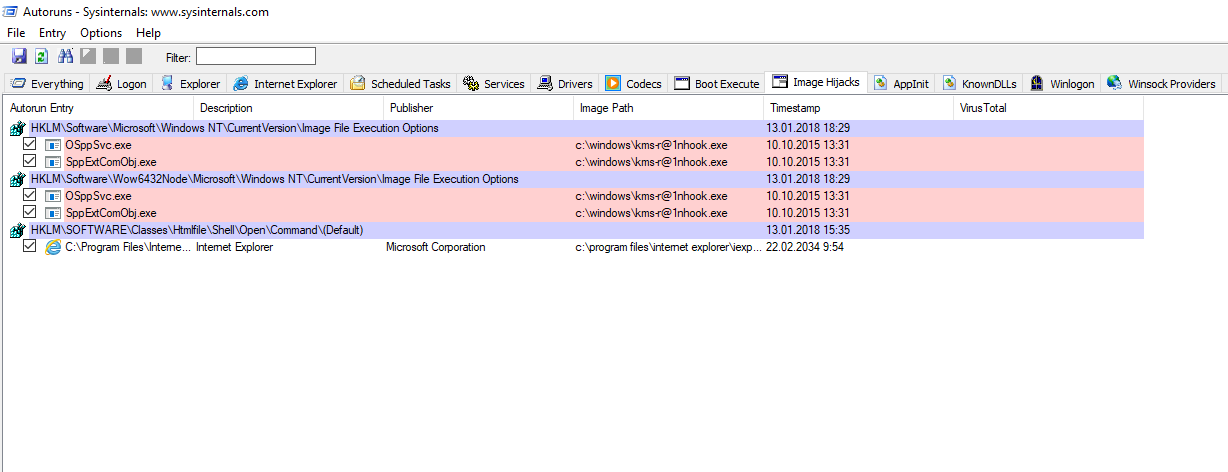
Task: Click the '22.02.2034 9:54' timestamp
Action: pos(805,247)
